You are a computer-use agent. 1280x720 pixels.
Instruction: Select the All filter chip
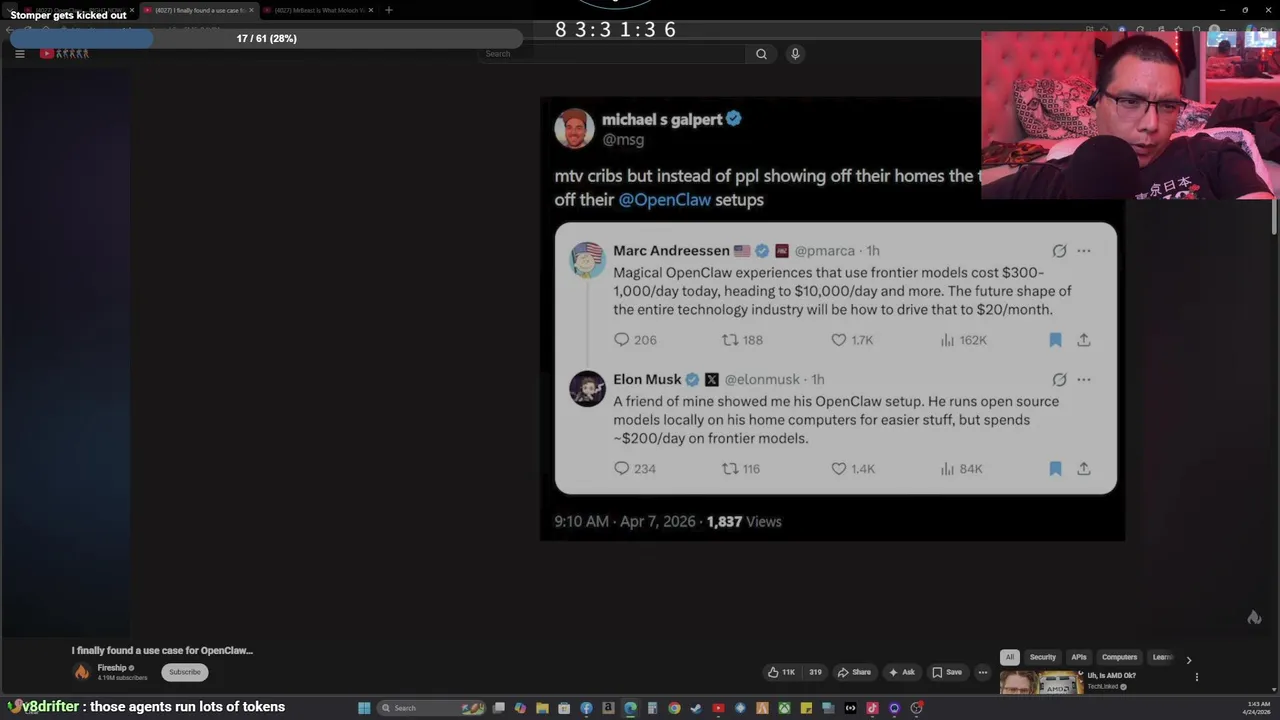1010,657
